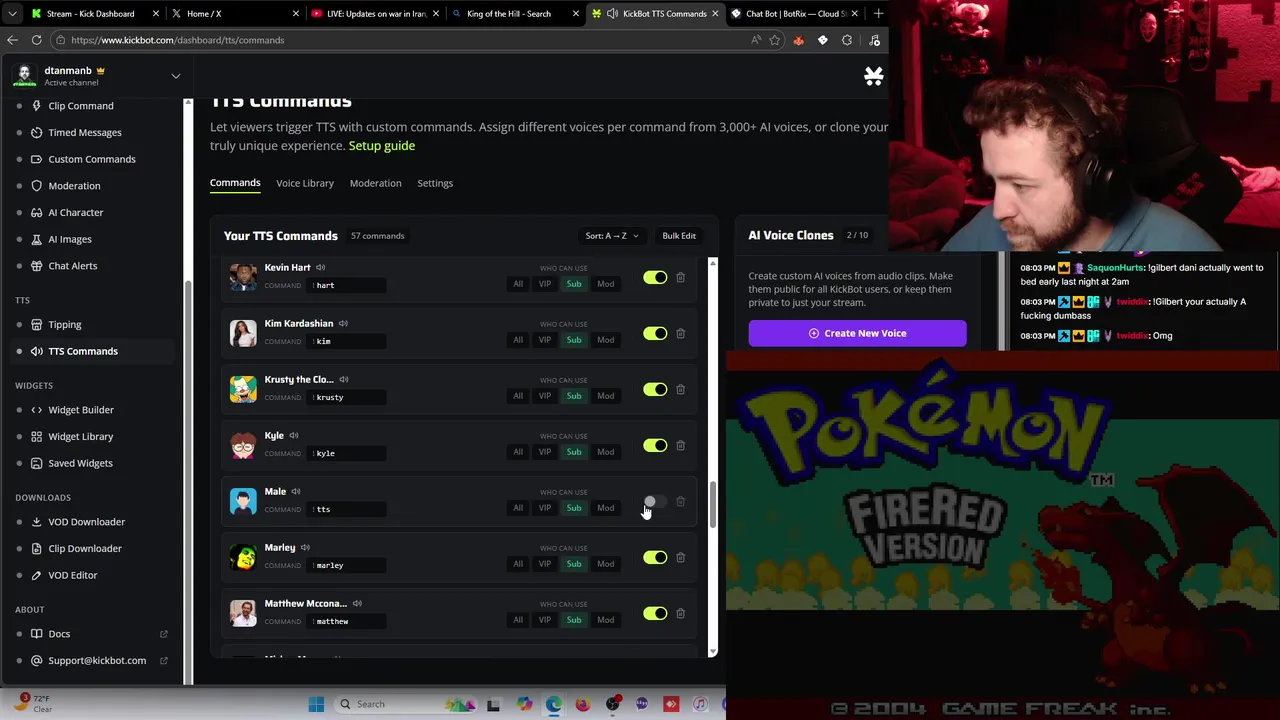Viewport: 1280px width, 720px height.
Task: Click the browser address bar
Action: pos(400,40)
